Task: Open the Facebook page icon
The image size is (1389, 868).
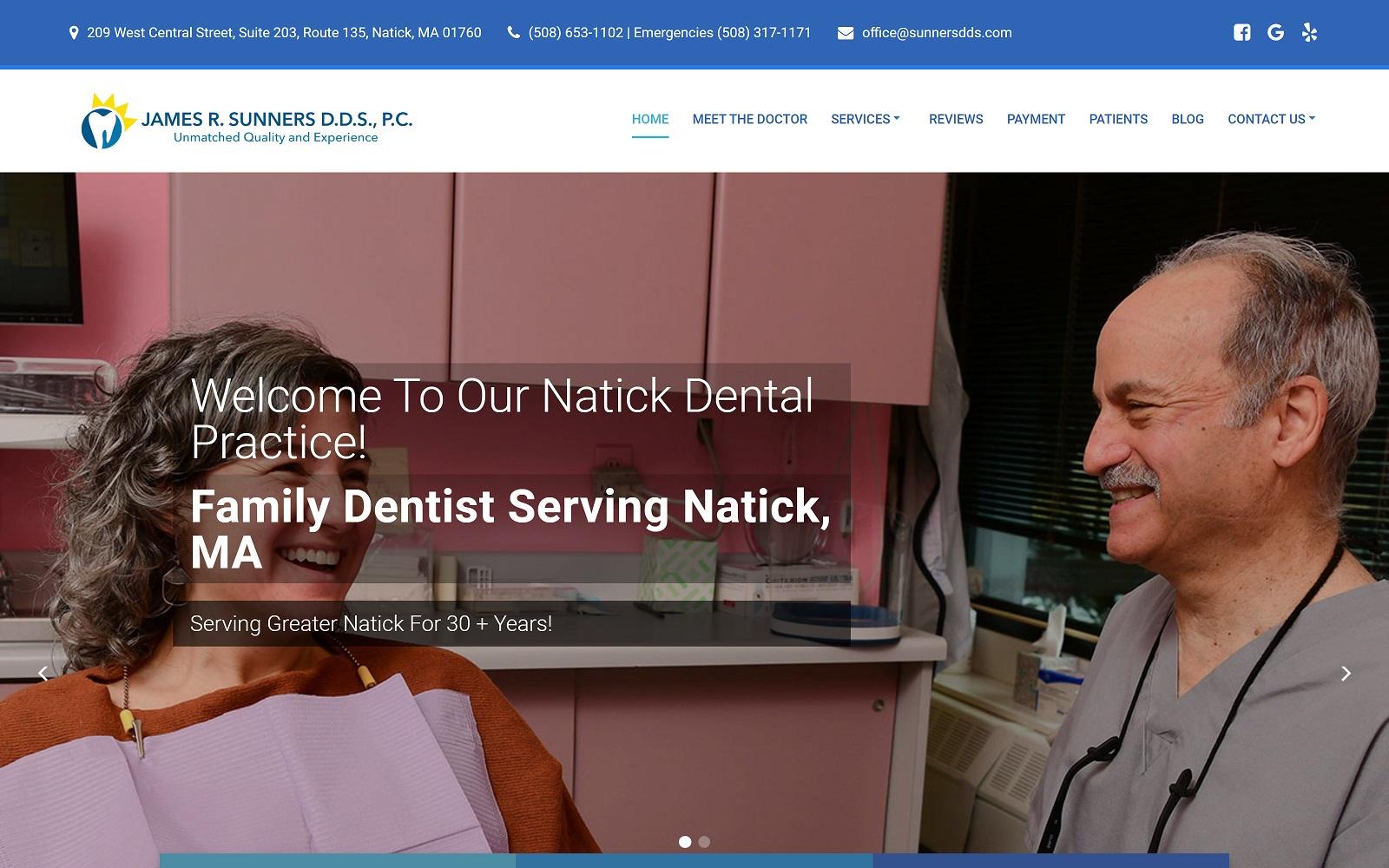Action: pyautogui.click(x=1242, y=33)
